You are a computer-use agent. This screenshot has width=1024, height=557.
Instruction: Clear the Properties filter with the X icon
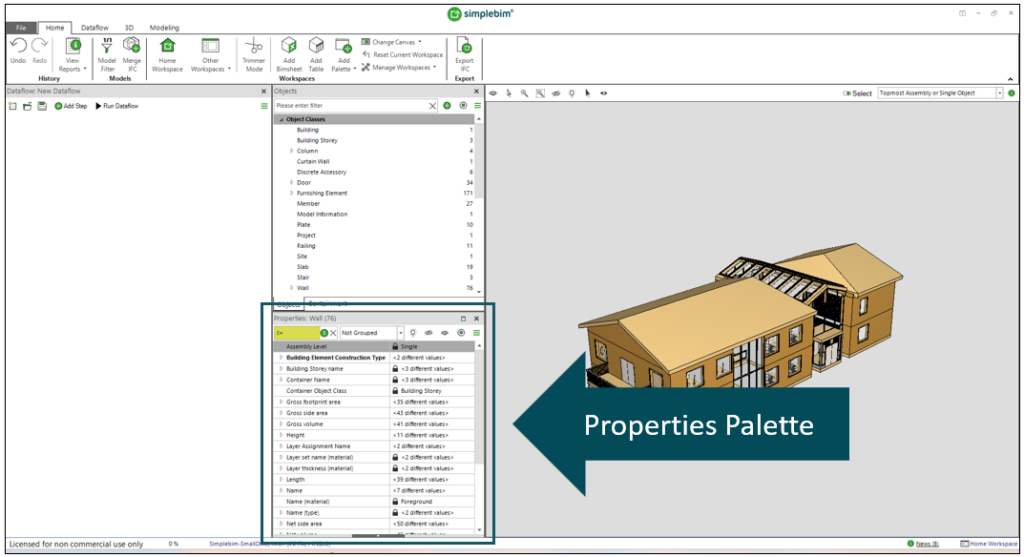pyautogui.click(x=333, y=333)
